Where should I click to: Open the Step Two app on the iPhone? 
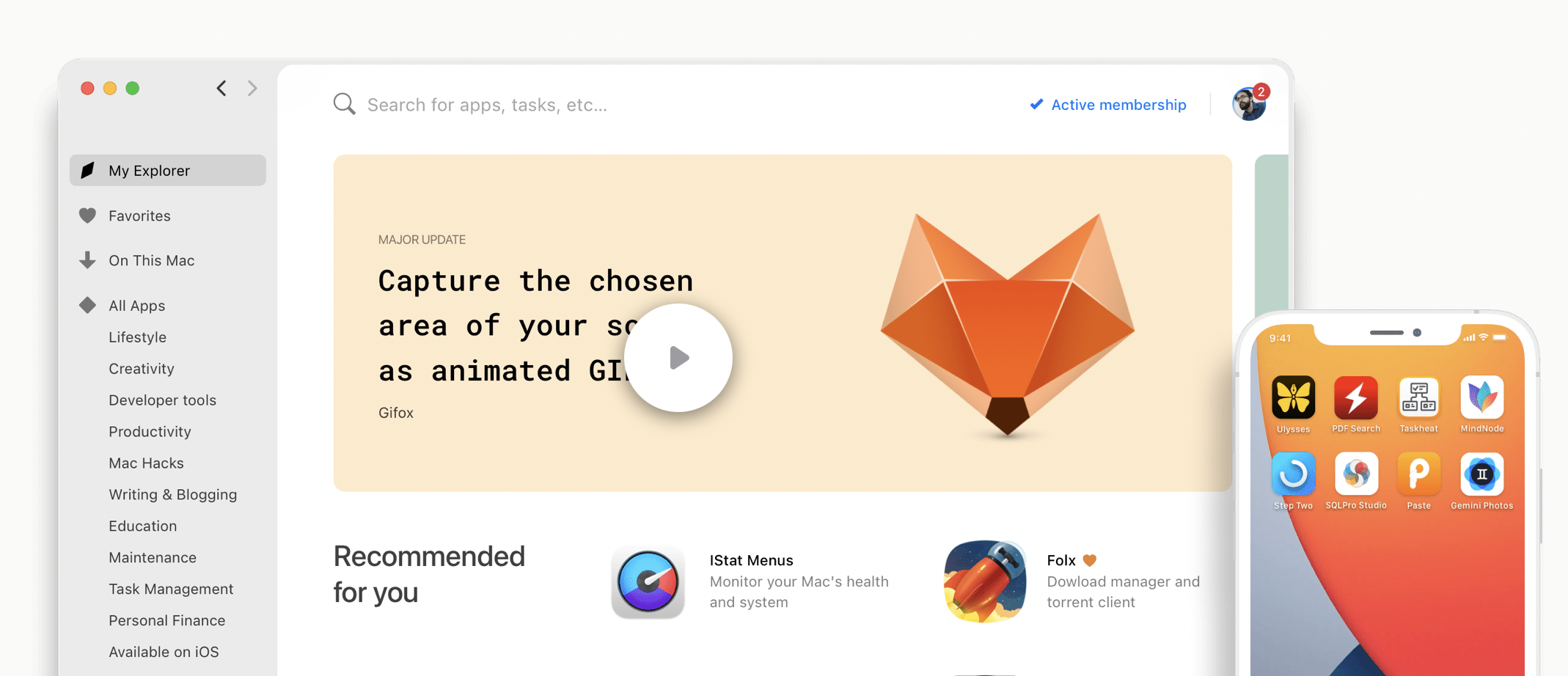1293,474
